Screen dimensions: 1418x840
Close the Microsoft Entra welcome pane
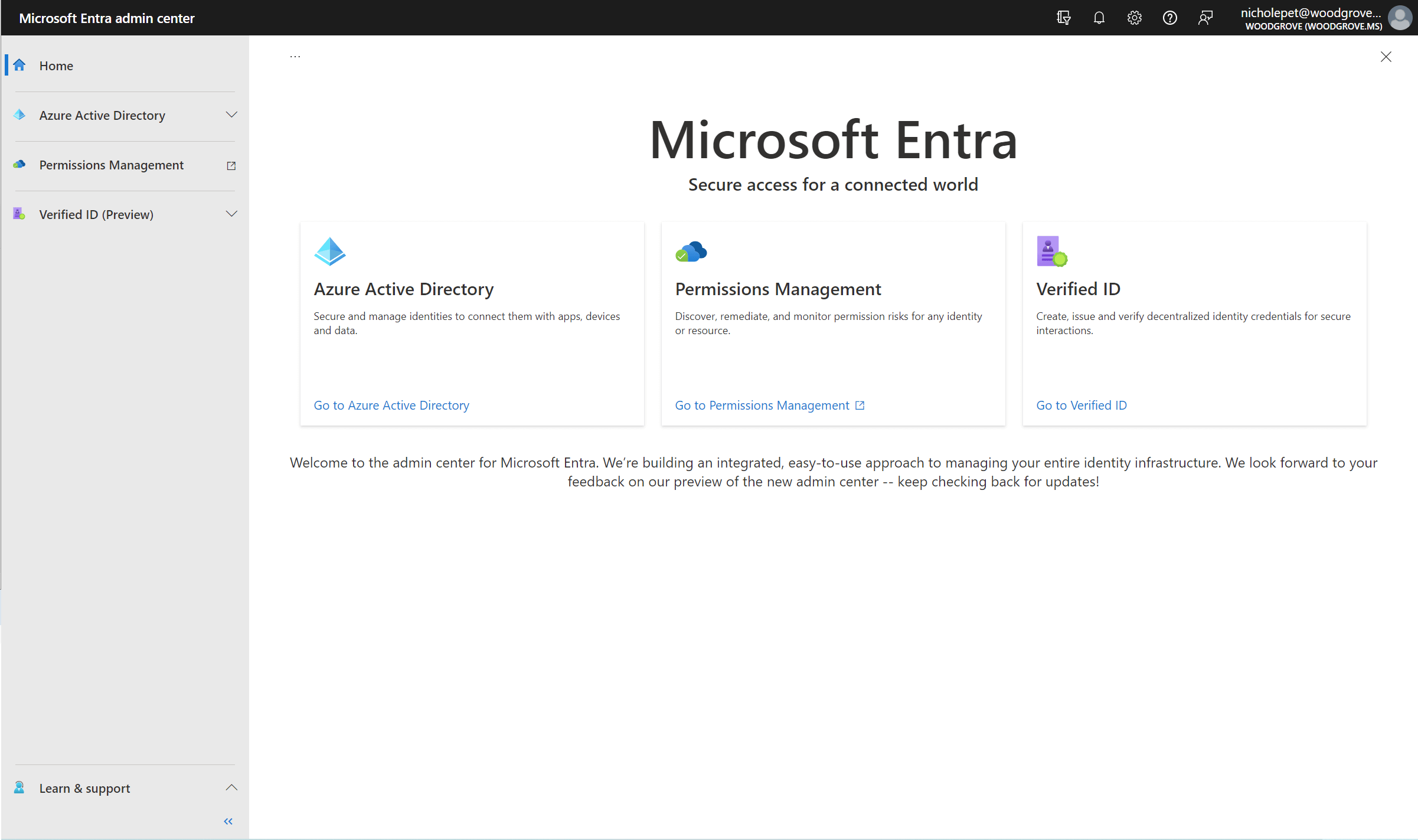pos(1386,57)
